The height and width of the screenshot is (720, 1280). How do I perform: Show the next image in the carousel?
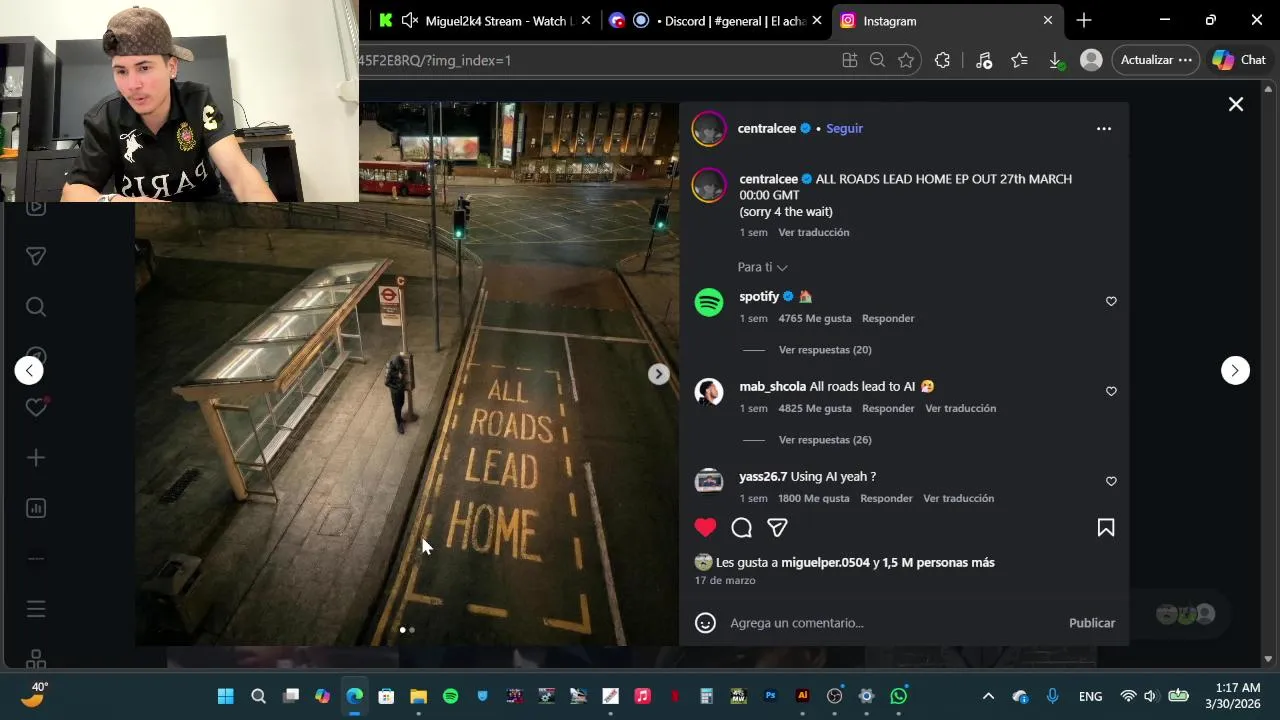tap(658, 373)
